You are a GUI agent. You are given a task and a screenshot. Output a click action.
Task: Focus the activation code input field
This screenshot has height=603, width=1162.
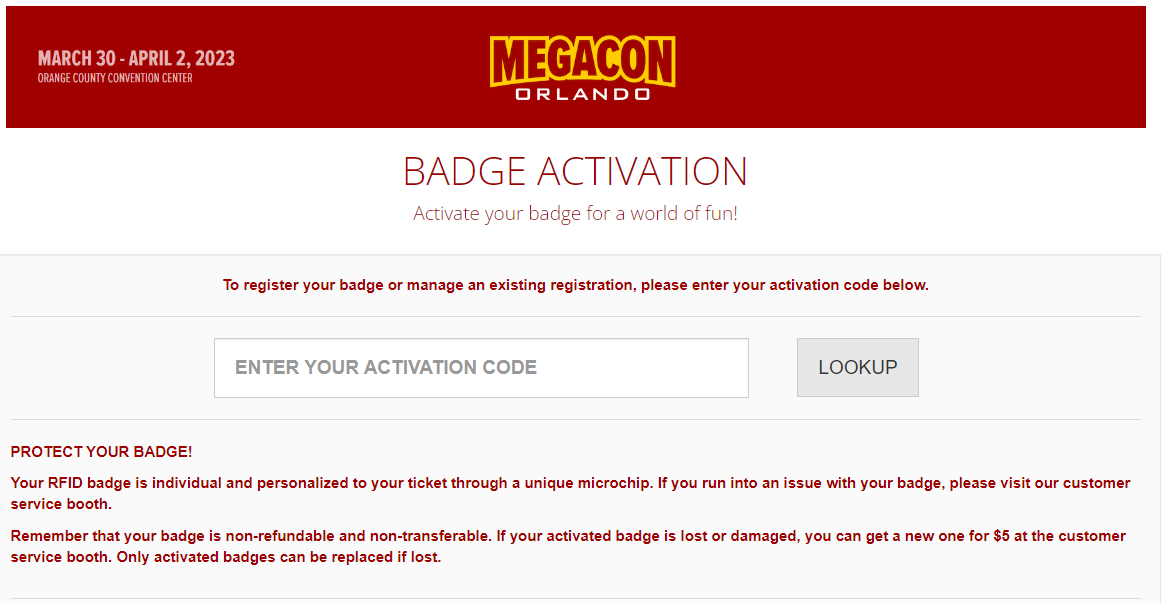coord(481,368)
